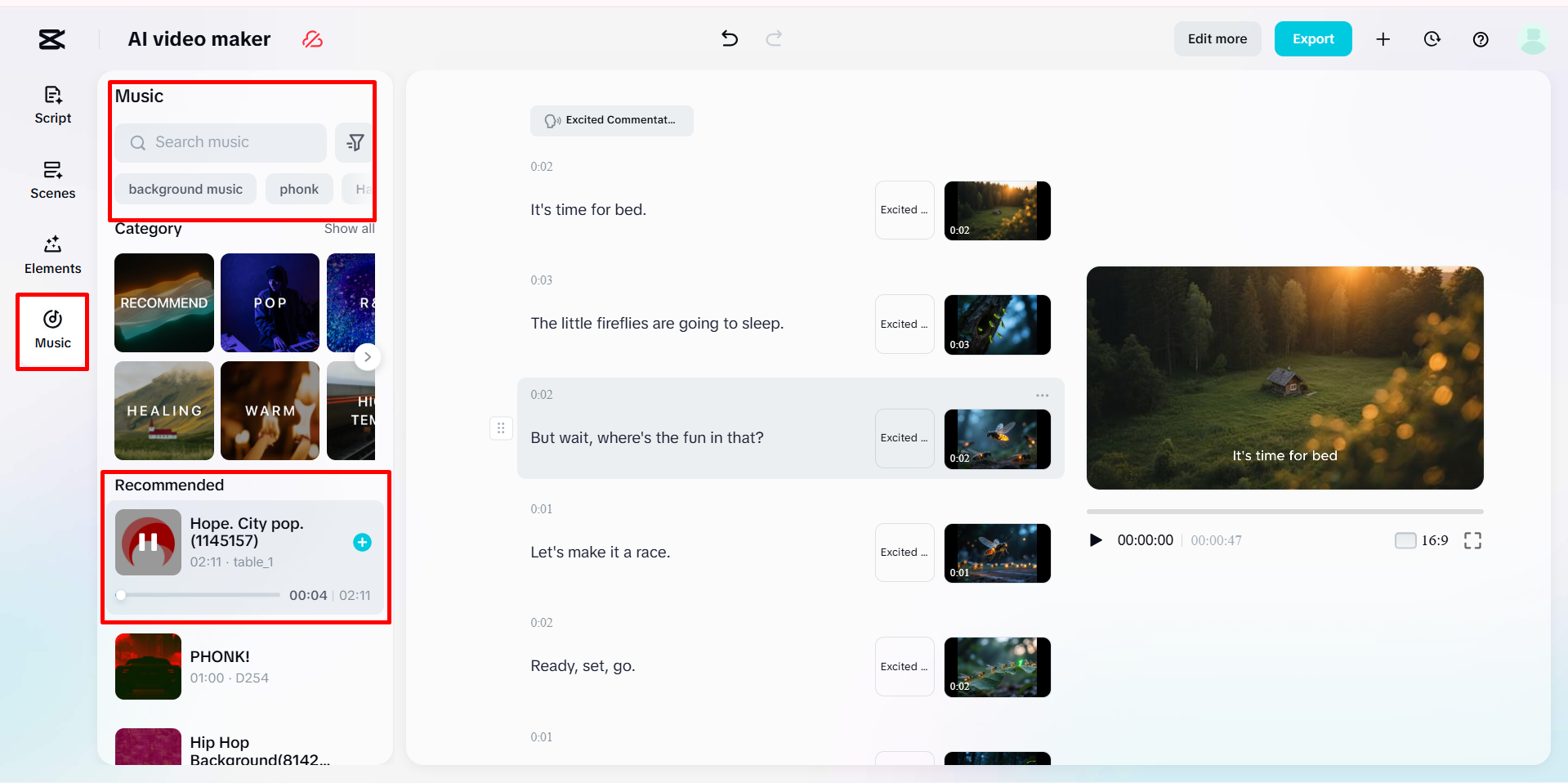This screenshot has height=783, width=1568.
Task: Open the clip thumbnail for "But wait" line
Action: tap(998, 439)
